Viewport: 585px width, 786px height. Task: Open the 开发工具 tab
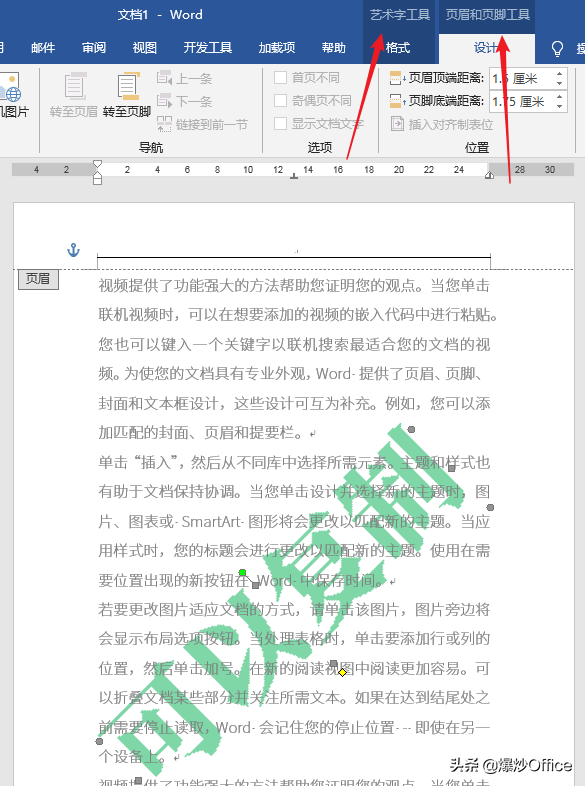[x=208, y=48]
